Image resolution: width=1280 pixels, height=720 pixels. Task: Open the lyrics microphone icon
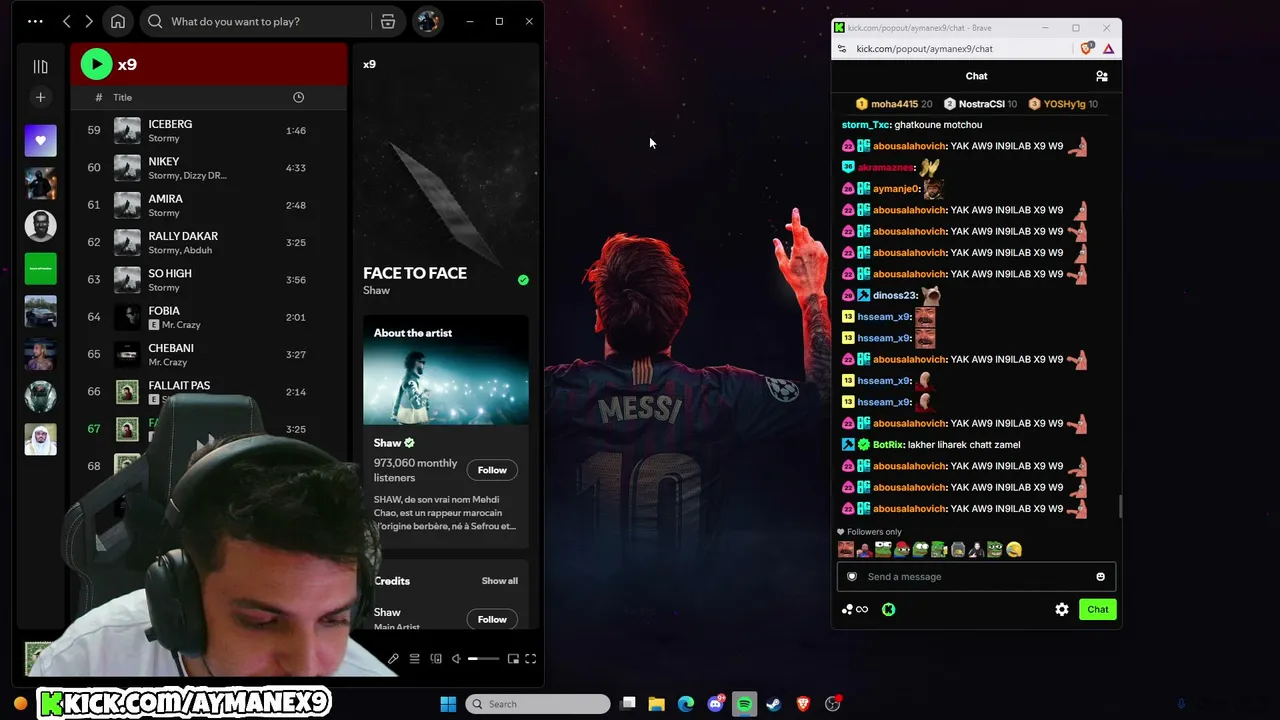click(x=393, y=659)
